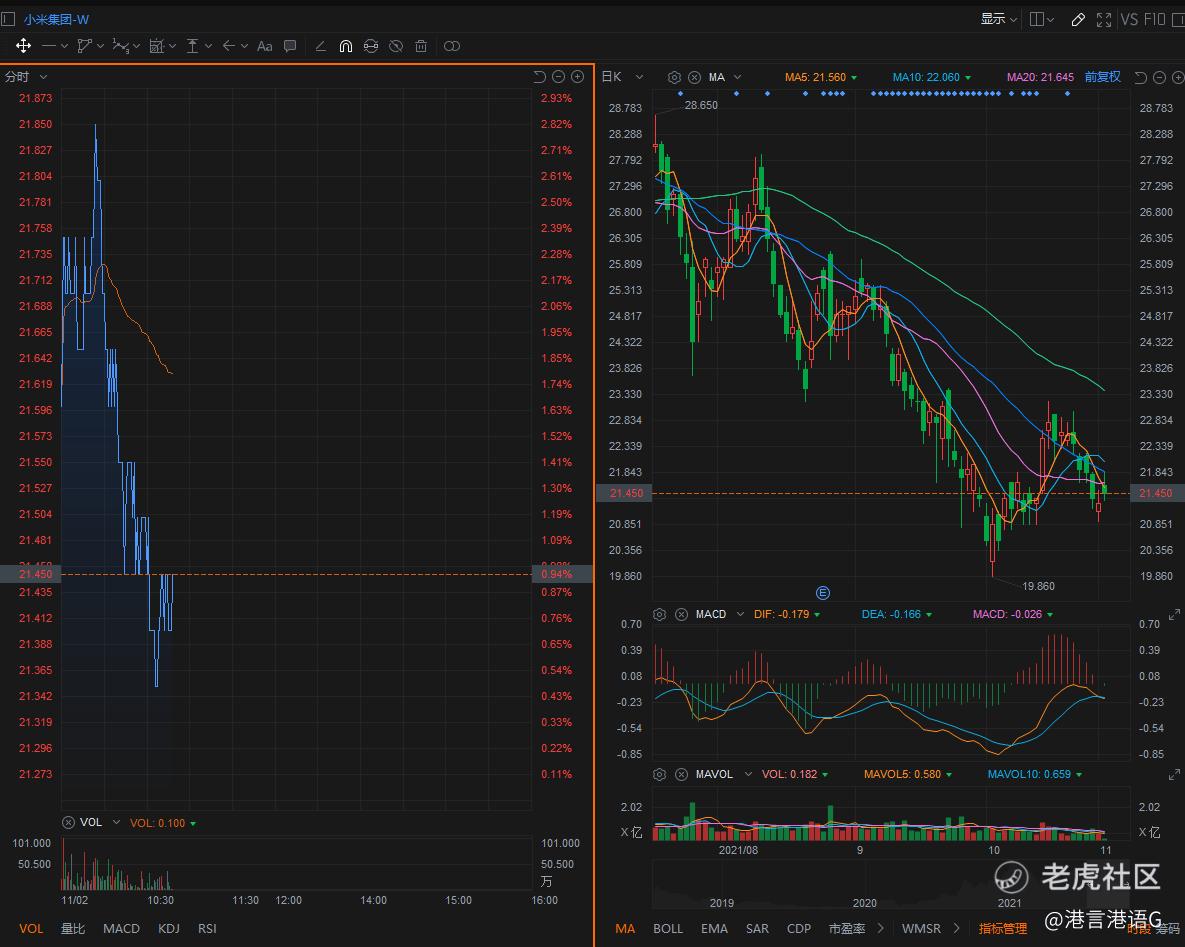
Task: Open the 分时 timeframe dropdown
Action: click(x=26, y=77)
